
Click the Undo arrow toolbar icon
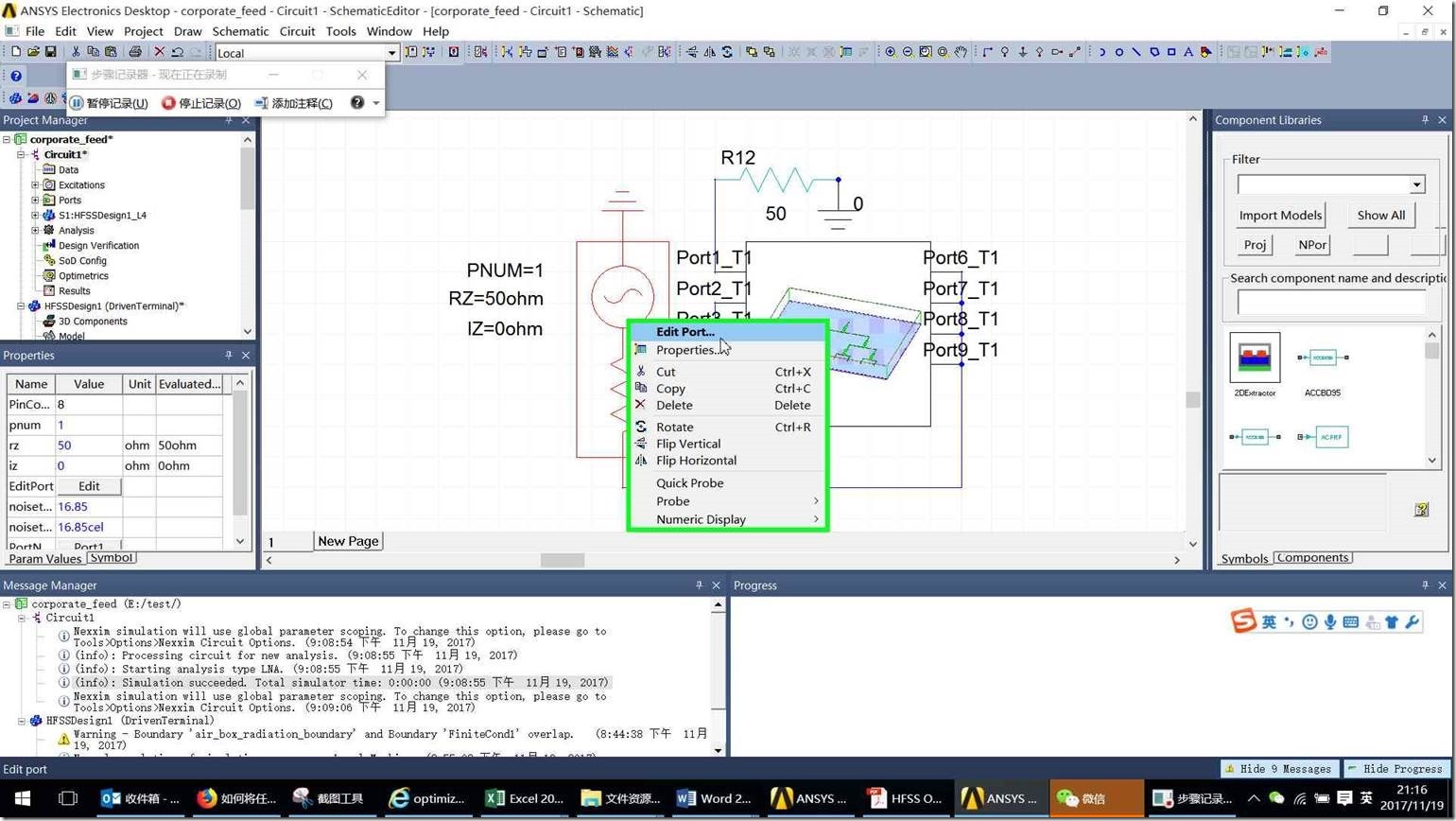(x=177, y=52)
